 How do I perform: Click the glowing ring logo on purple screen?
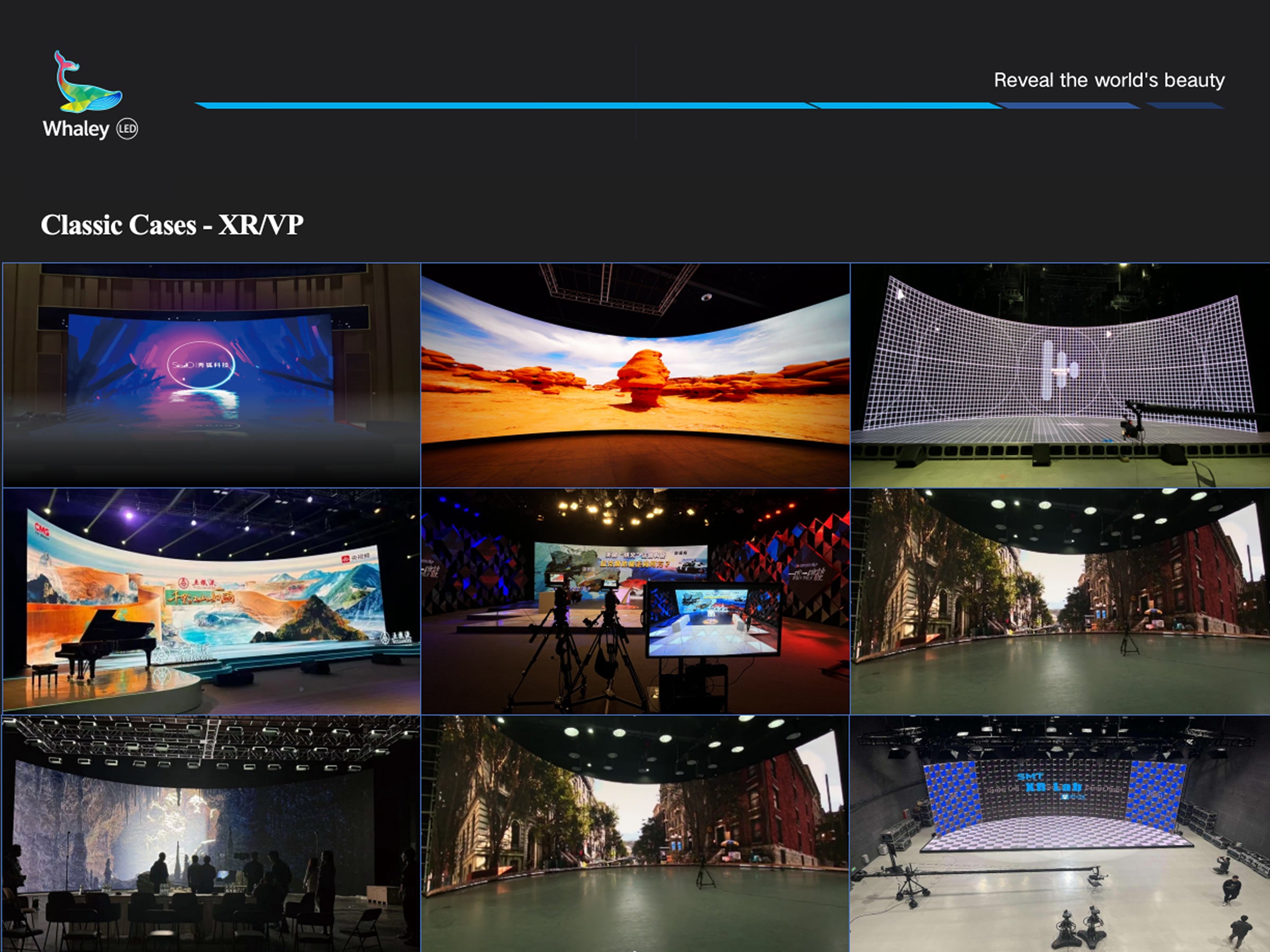pyautogui.click(x=201, y=364)
